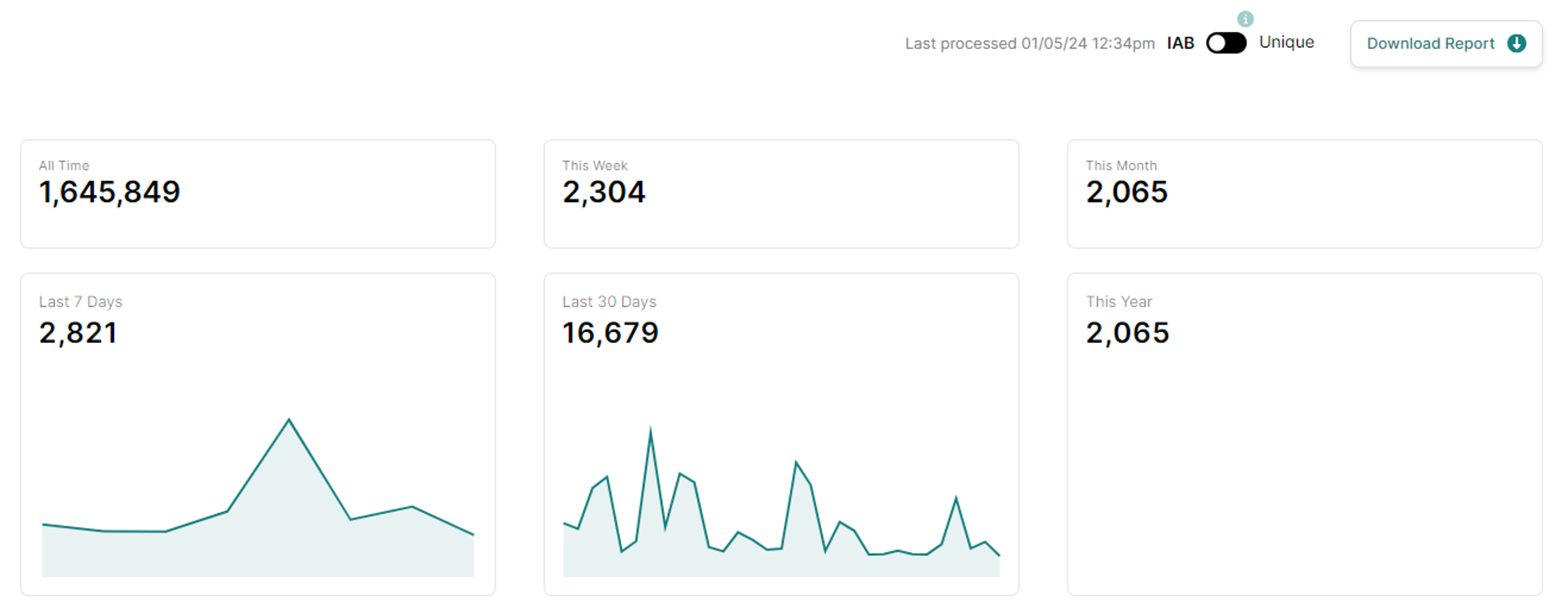Click the tallest Last 30 Days spike
The image size is (1568, 614).
pos(650,431)
